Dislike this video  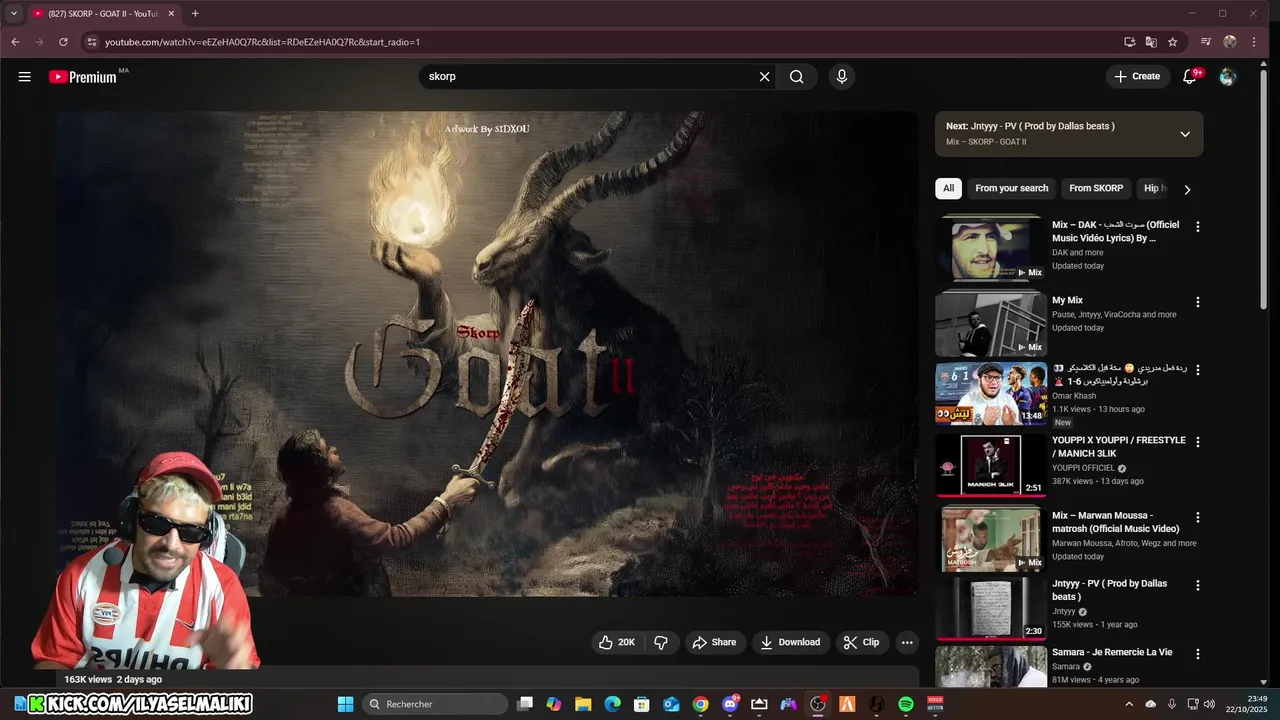point(661,642)
